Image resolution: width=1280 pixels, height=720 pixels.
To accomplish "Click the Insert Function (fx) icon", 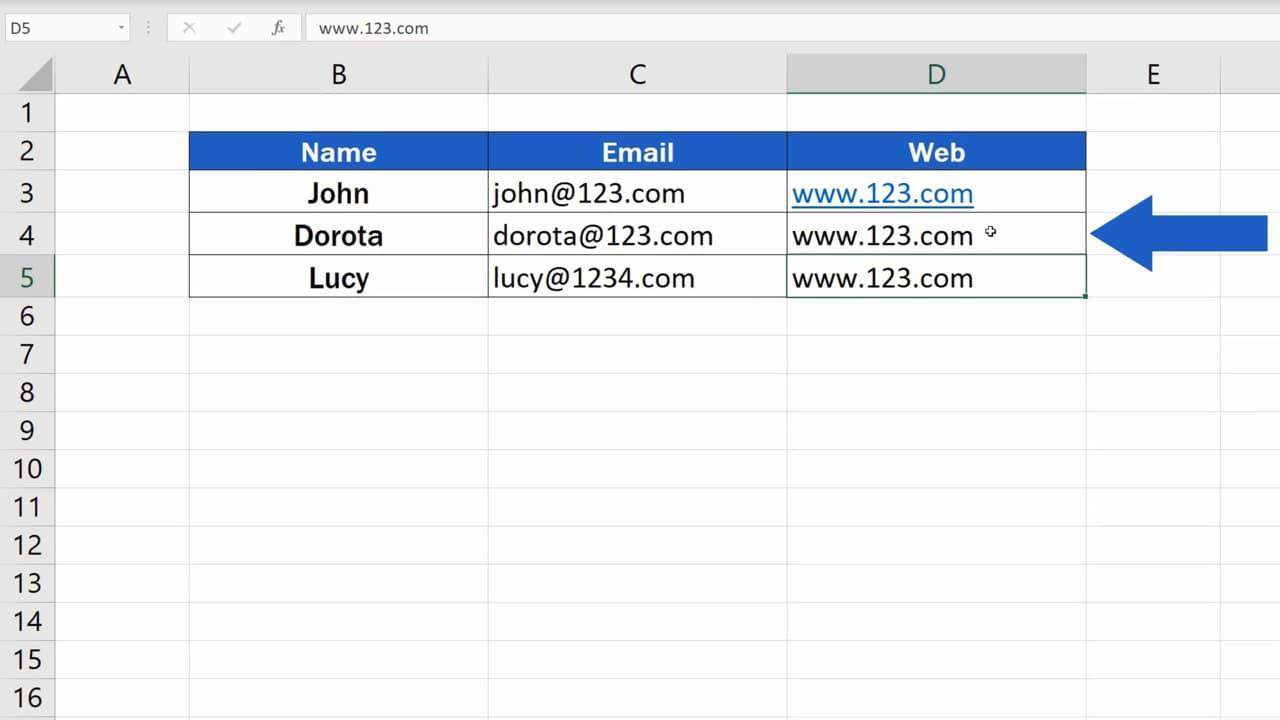I will tap(277, 28).
